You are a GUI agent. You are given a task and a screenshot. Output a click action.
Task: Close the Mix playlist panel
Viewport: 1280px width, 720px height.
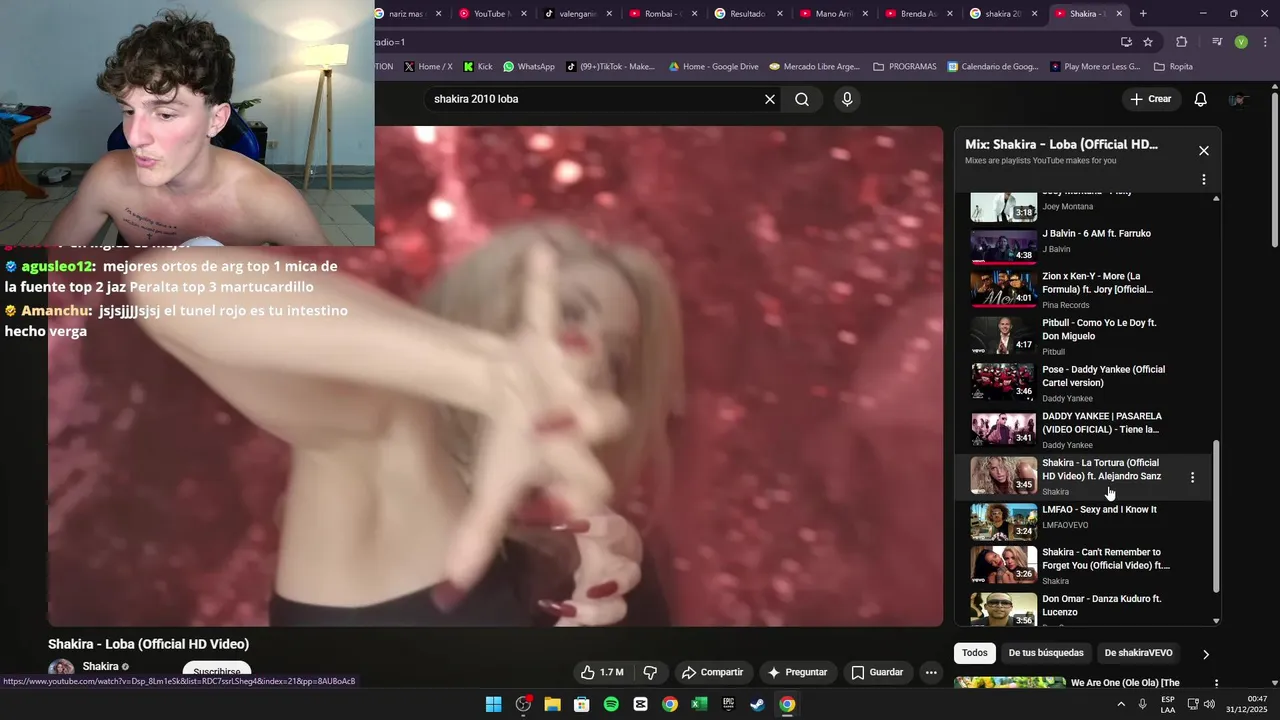1204,151
